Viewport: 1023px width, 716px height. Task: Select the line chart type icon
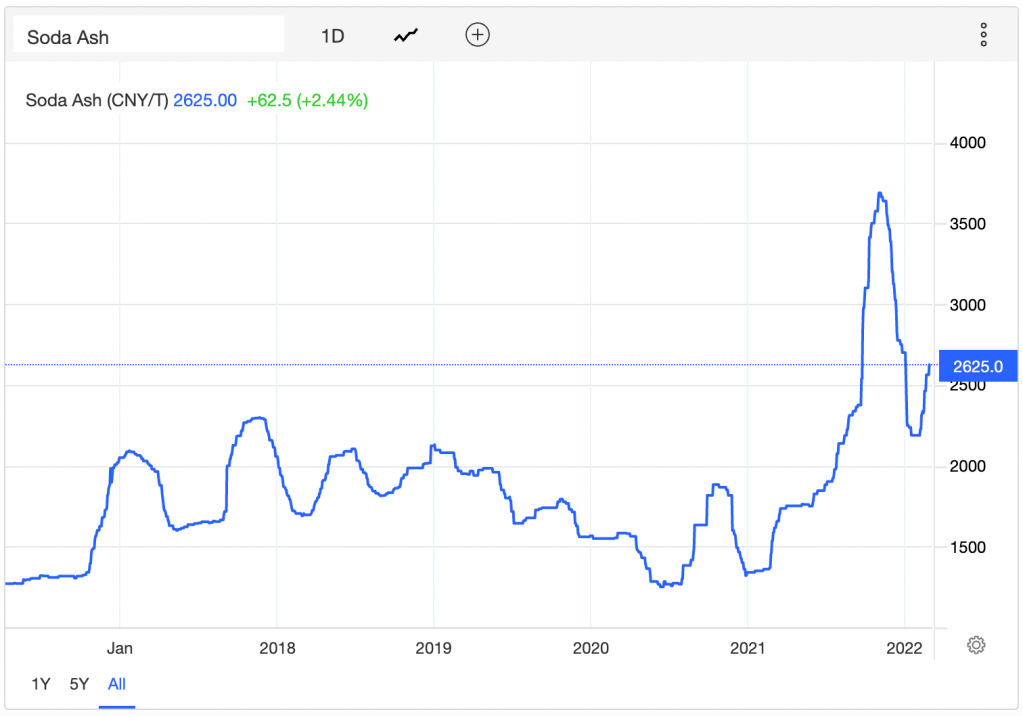(405, 34)
